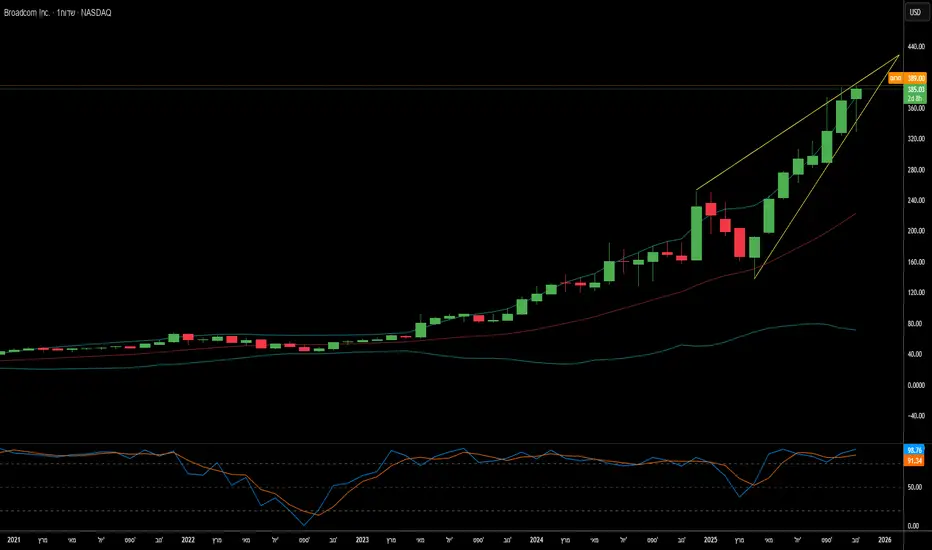Click the Broadcom Inc. symbol title

point(27,12)
